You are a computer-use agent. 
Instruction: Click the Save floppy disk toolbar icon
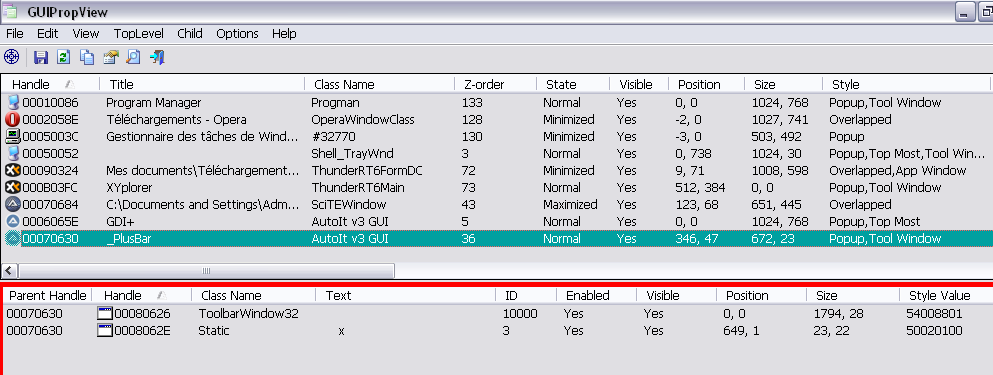tap(41, 58)
